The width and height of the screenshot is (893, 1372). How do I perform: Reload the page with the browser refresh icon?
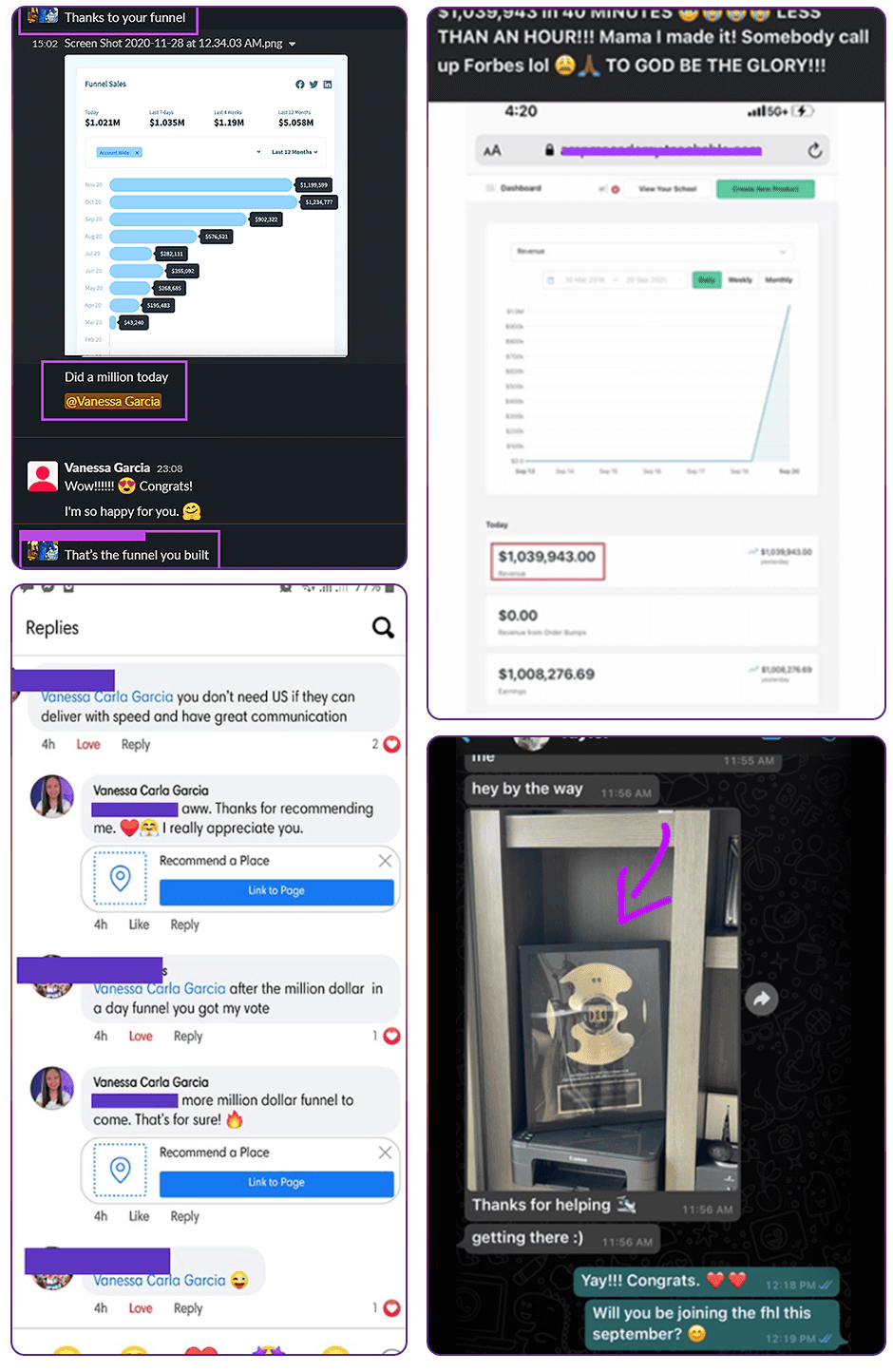[814, 150]
